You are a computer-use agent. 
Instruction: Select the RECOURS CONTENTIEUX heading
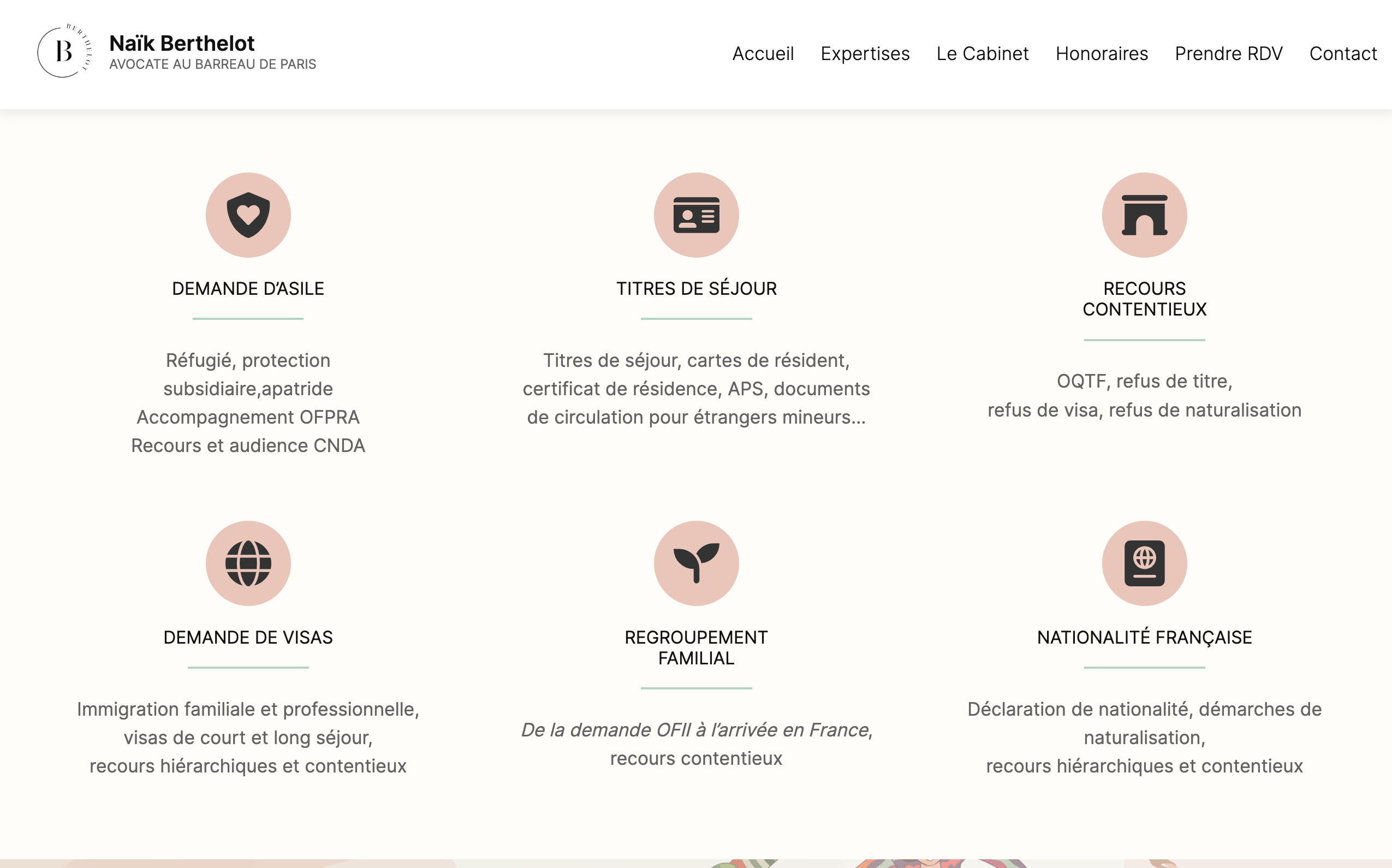coord(1144,299)
